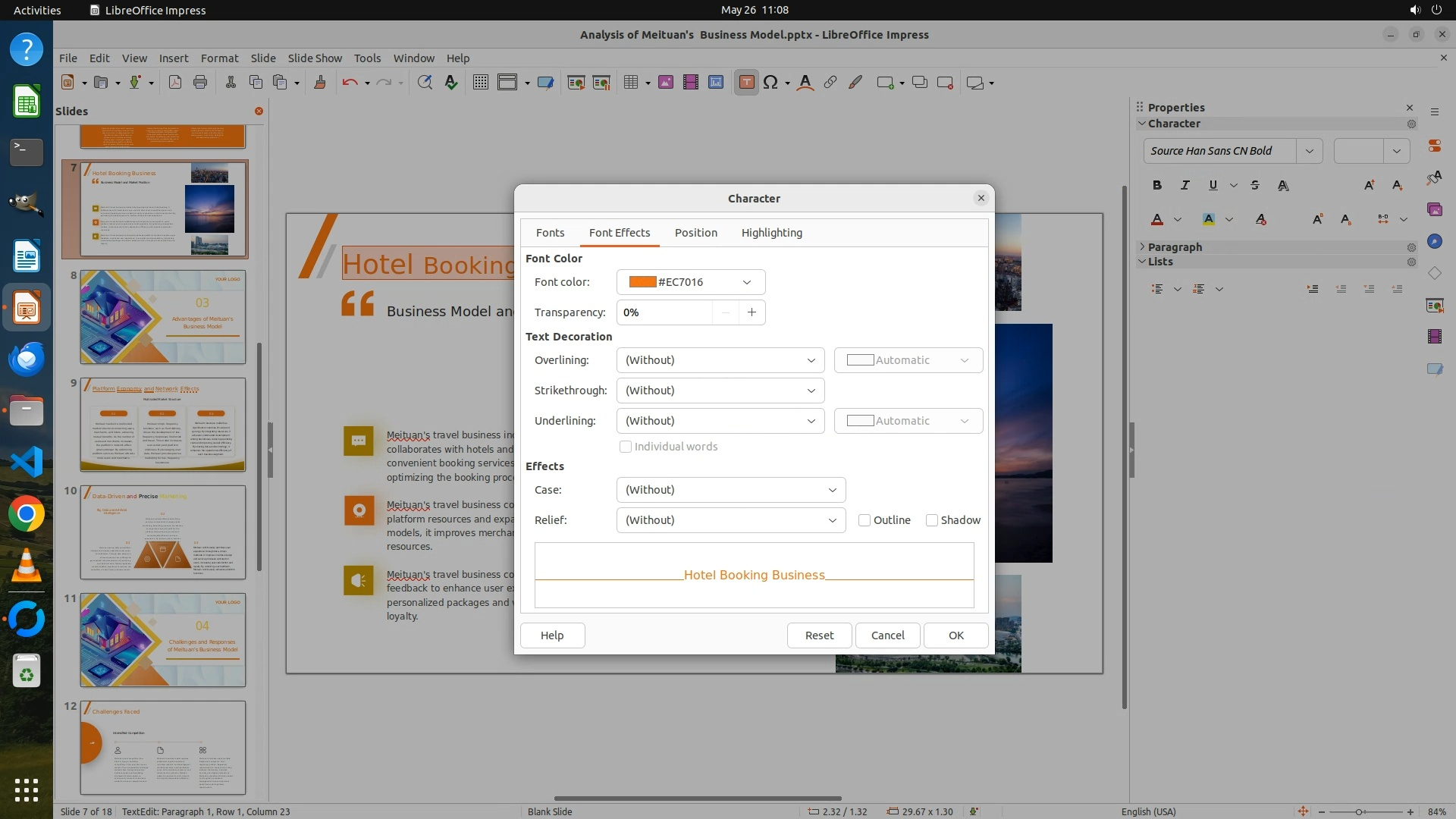Click the Italic icon in Character panel
1456x819 pixels.
(x=1185, y=185)
